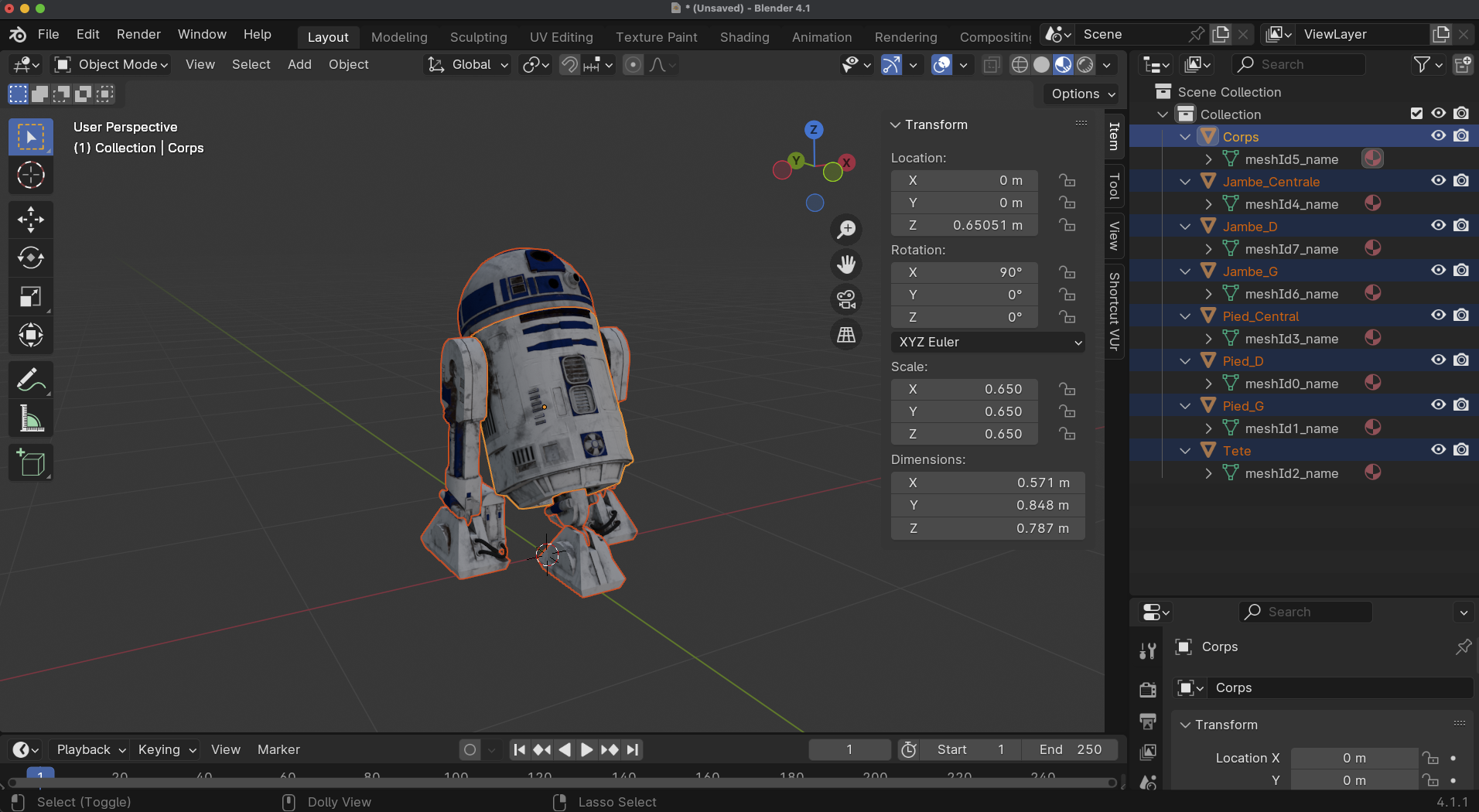Expand meshId4_name in outliner

click(x=1208, y=204)
